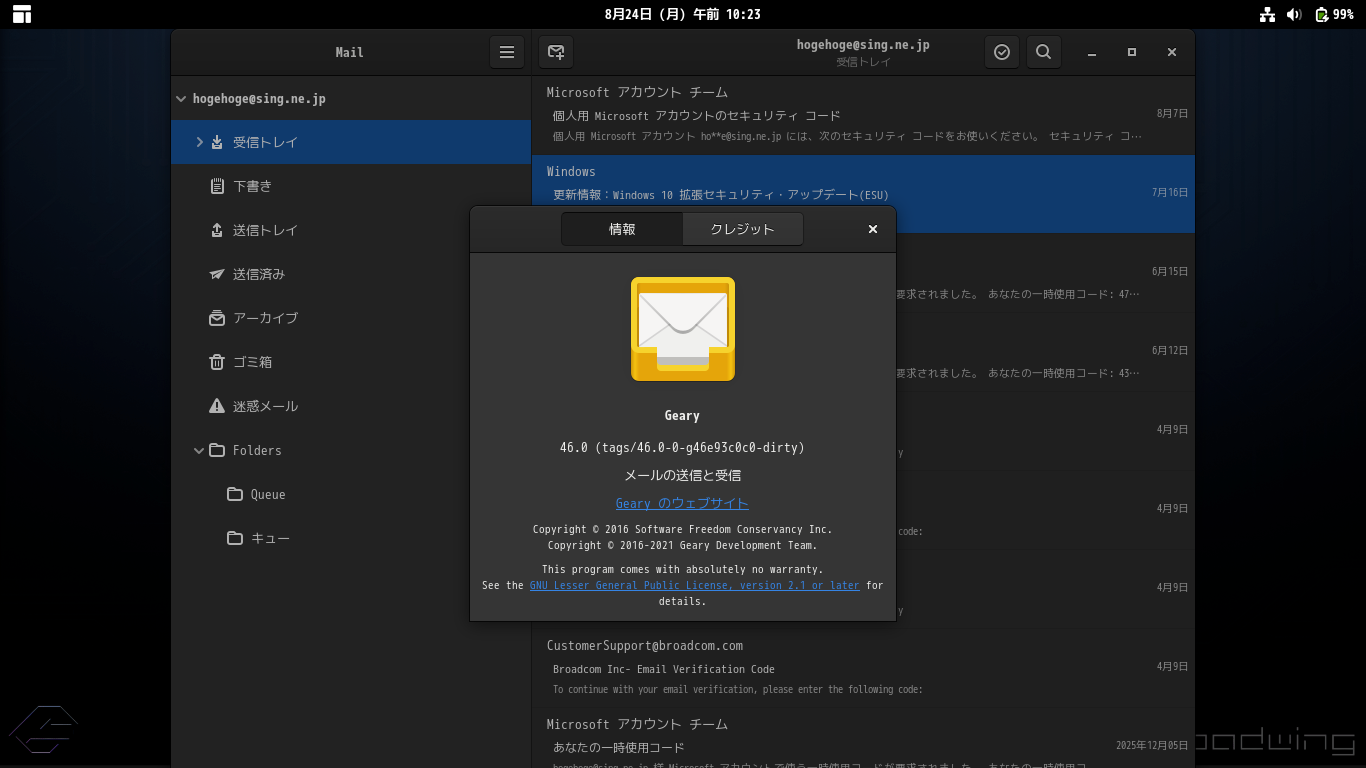Click the Queue folder icon

pyautogui.click(x=235, y=494)
